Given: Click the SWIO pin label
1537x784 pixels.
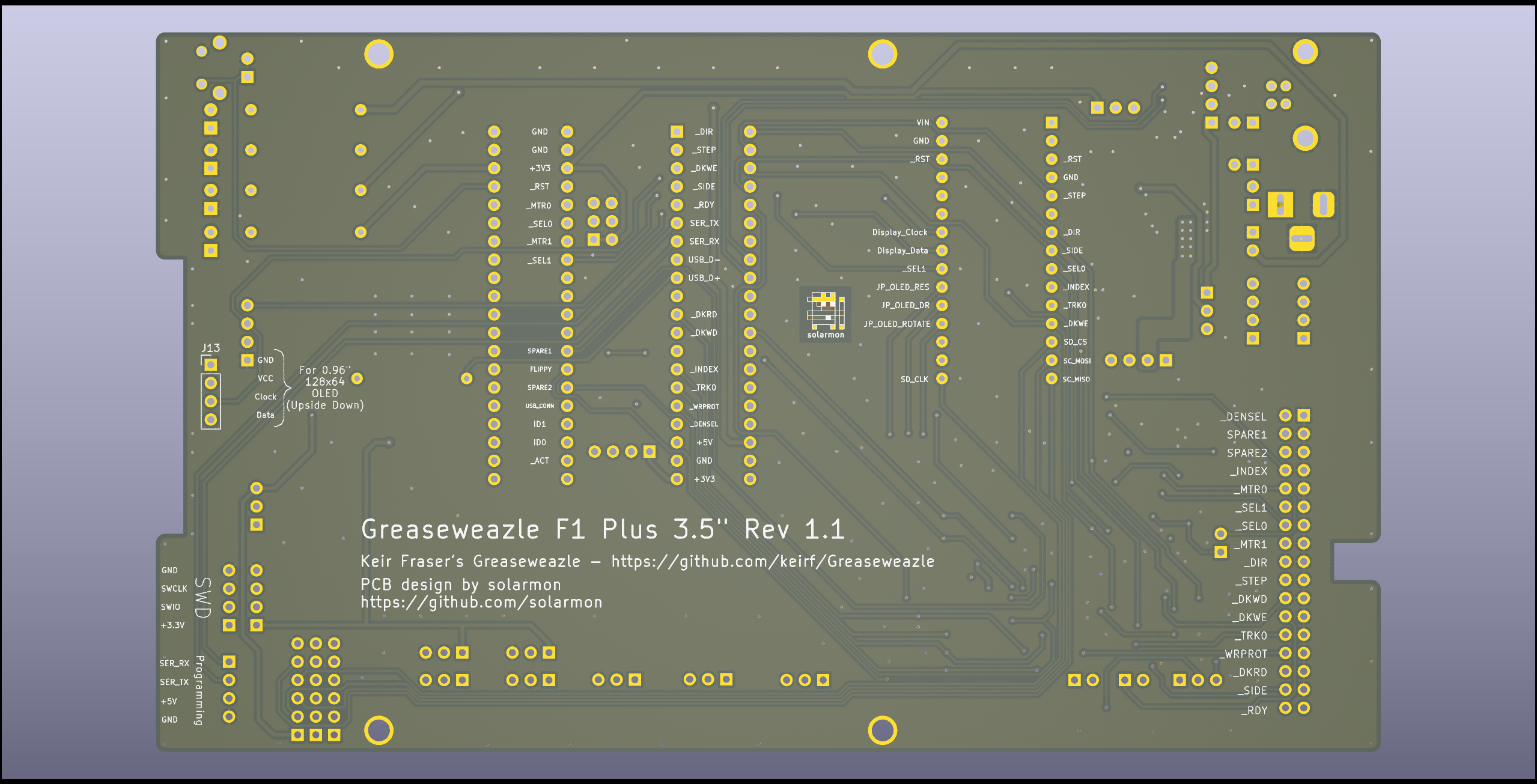Looking at the screenshot, I should [170, 607].
